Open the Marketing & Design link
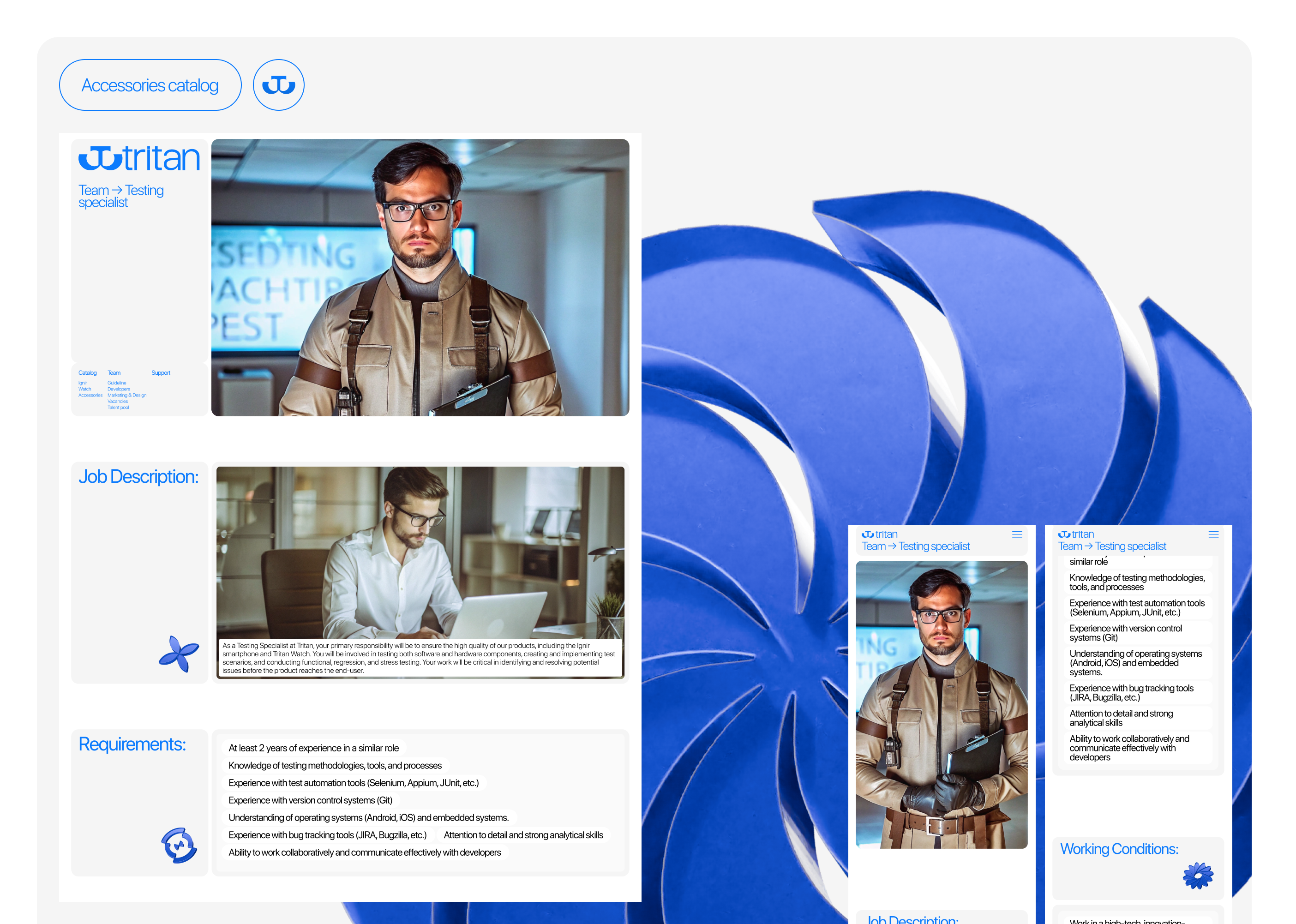Image resolution: width=1296 pixels, height=924 pixels. [127, 395]
